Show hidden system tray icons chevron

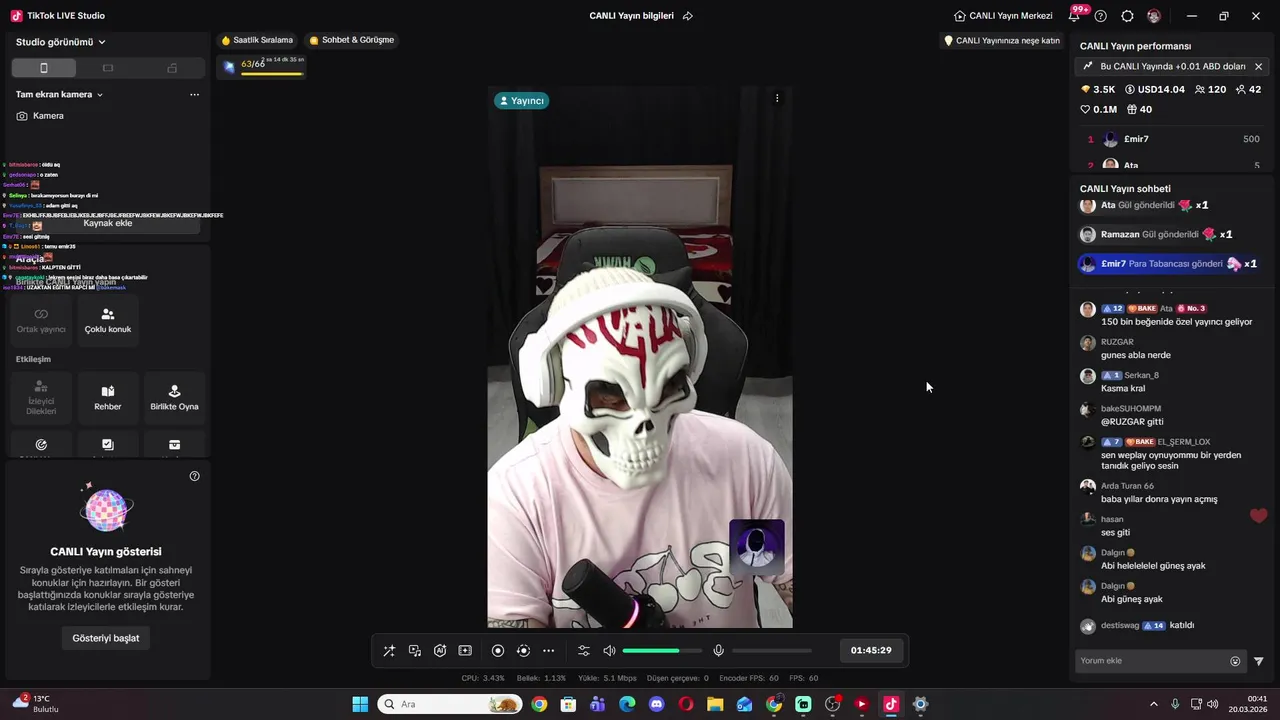(x=1153, y=704)
